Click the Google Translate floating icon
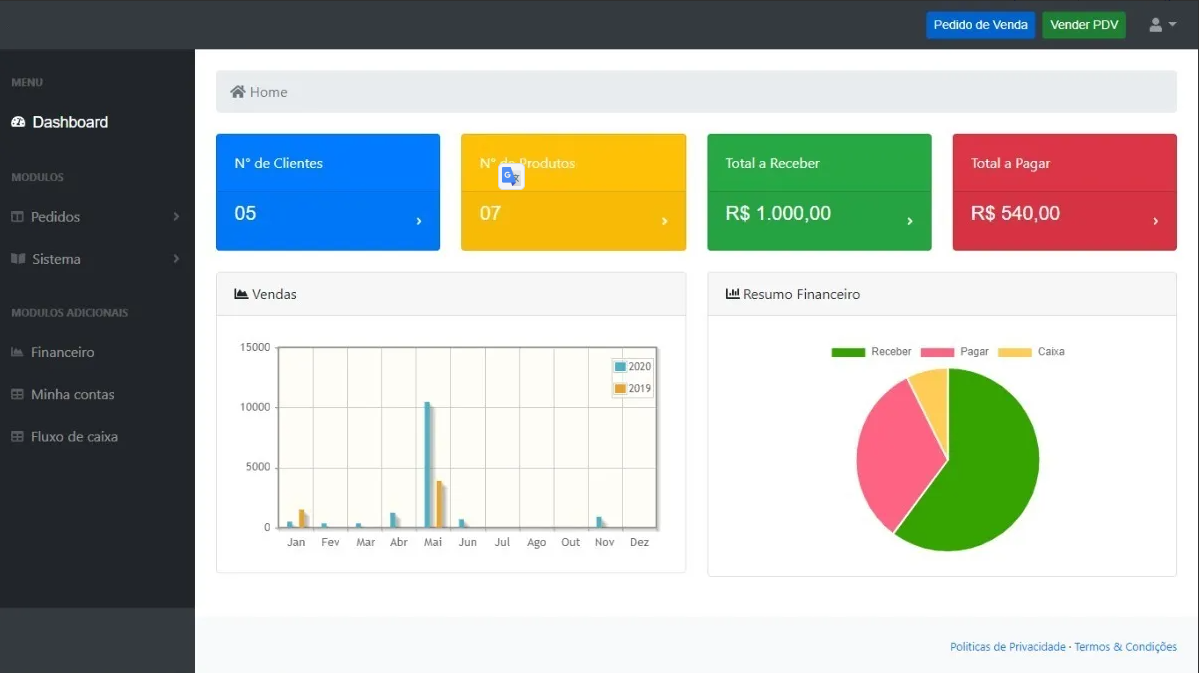 click(x=511, y=176)
